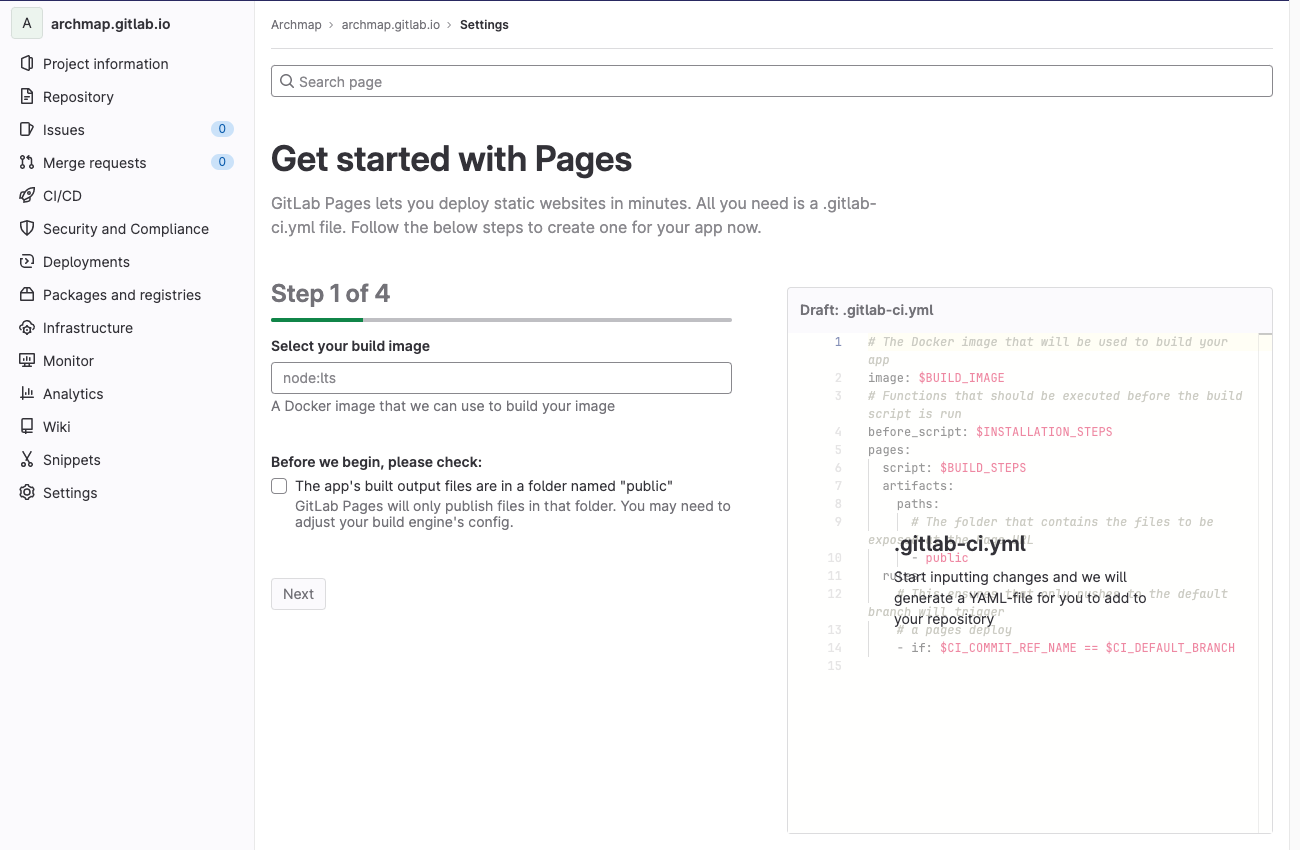Click line number 15 in code editor
The height and width of the screenshot is (850, 1300).
(836, 666)
